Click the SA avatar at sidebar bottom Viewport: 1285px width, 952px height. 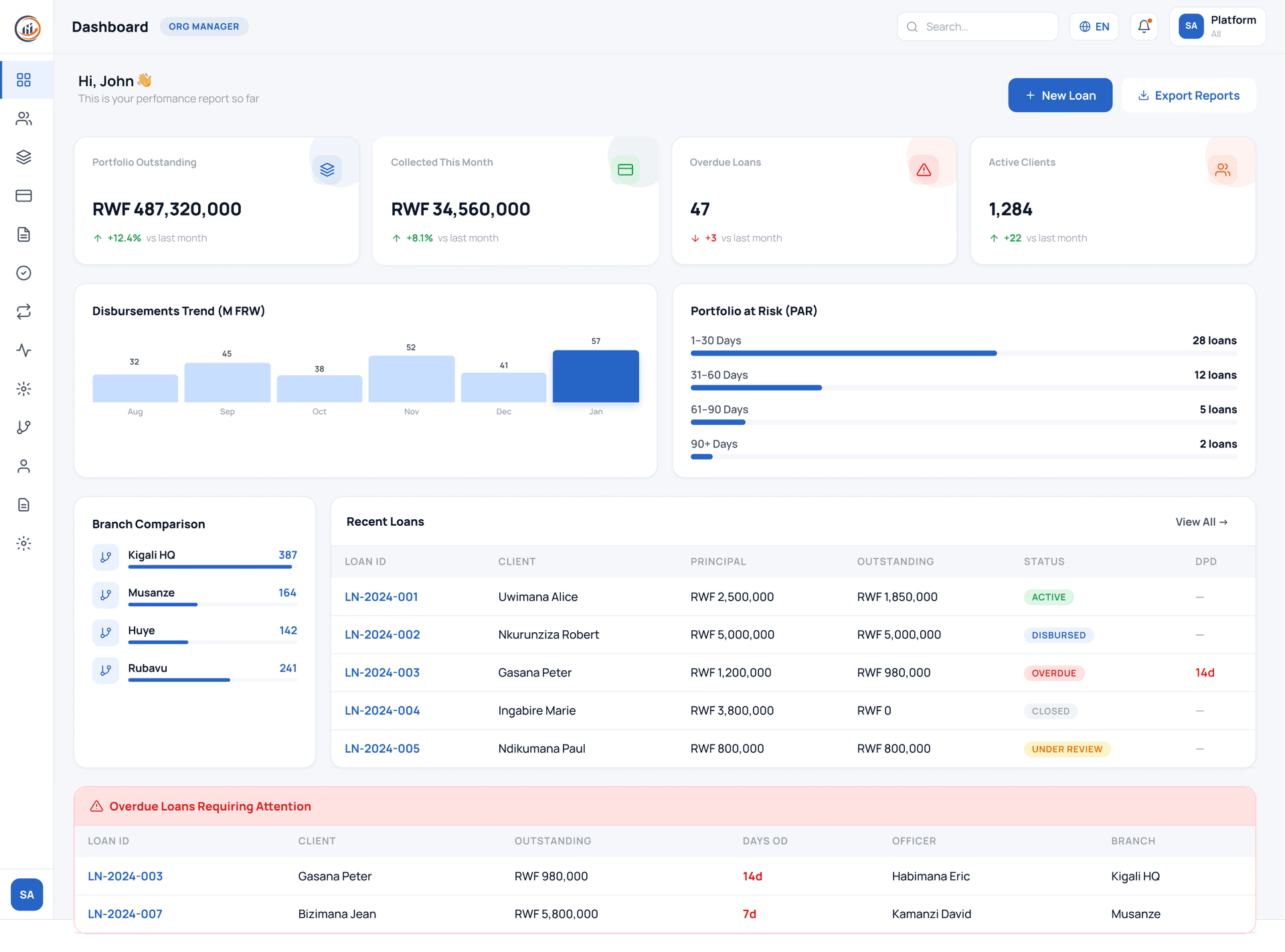click(27, 894)
